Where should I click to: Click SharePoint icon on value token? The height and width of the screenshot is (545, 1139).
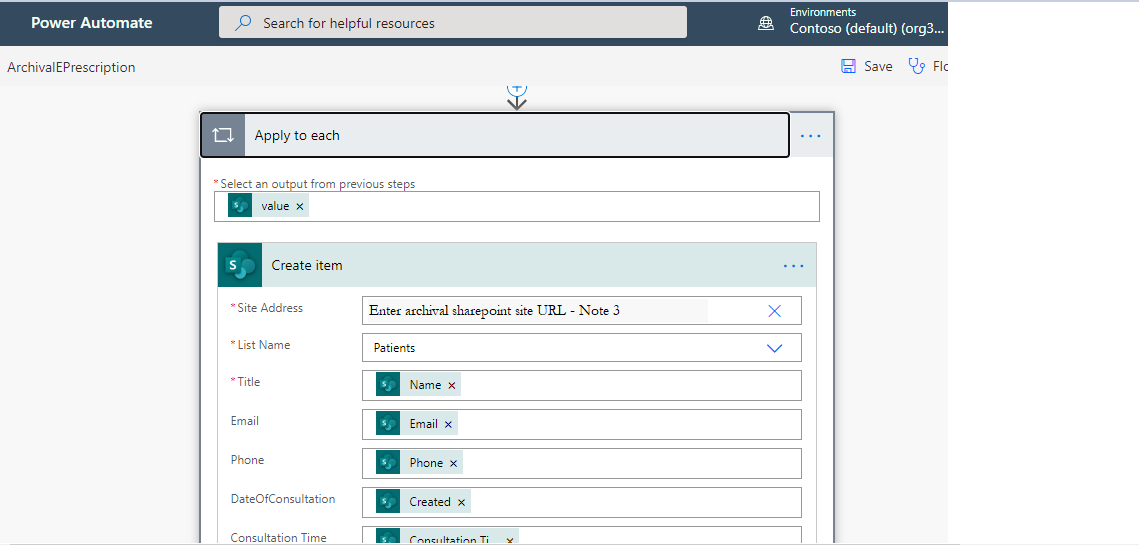pos(240,206)
